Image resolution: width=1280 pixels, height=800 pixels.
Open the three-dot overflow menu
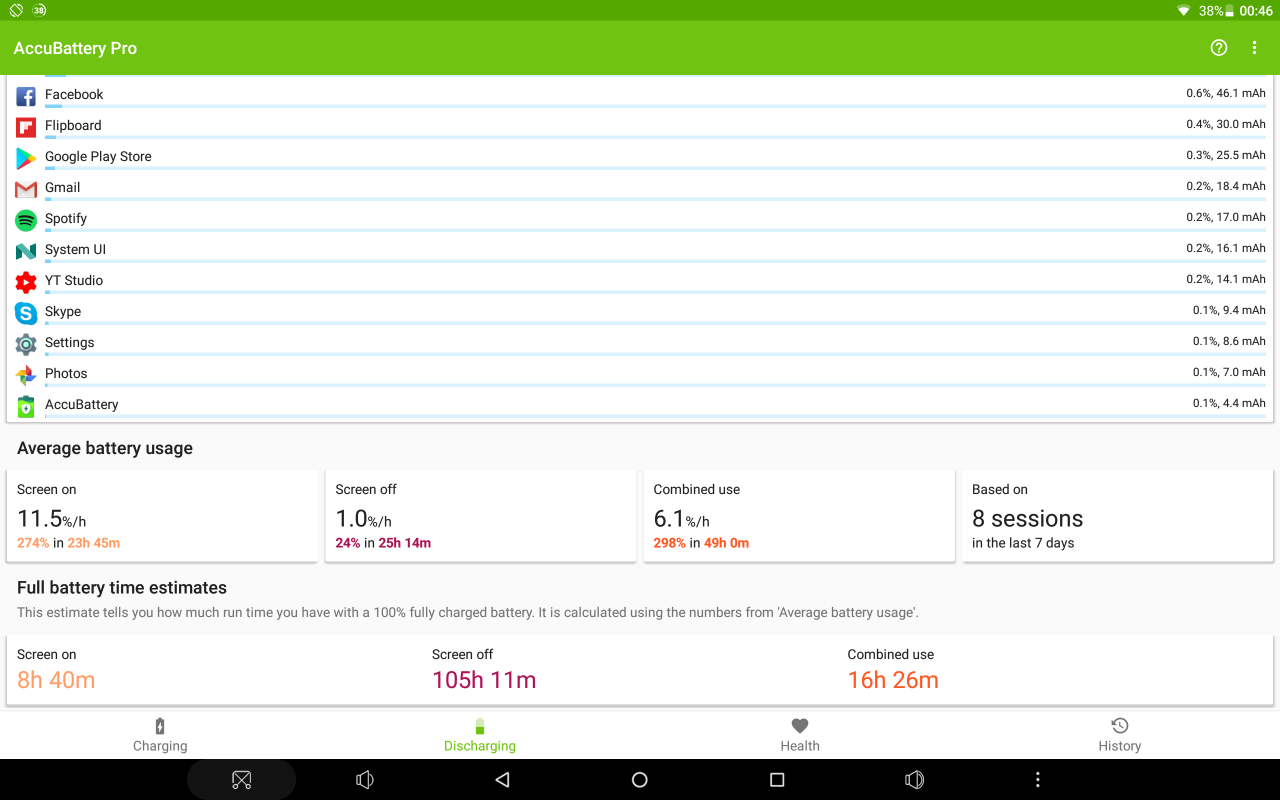(x=1254, y=48)
